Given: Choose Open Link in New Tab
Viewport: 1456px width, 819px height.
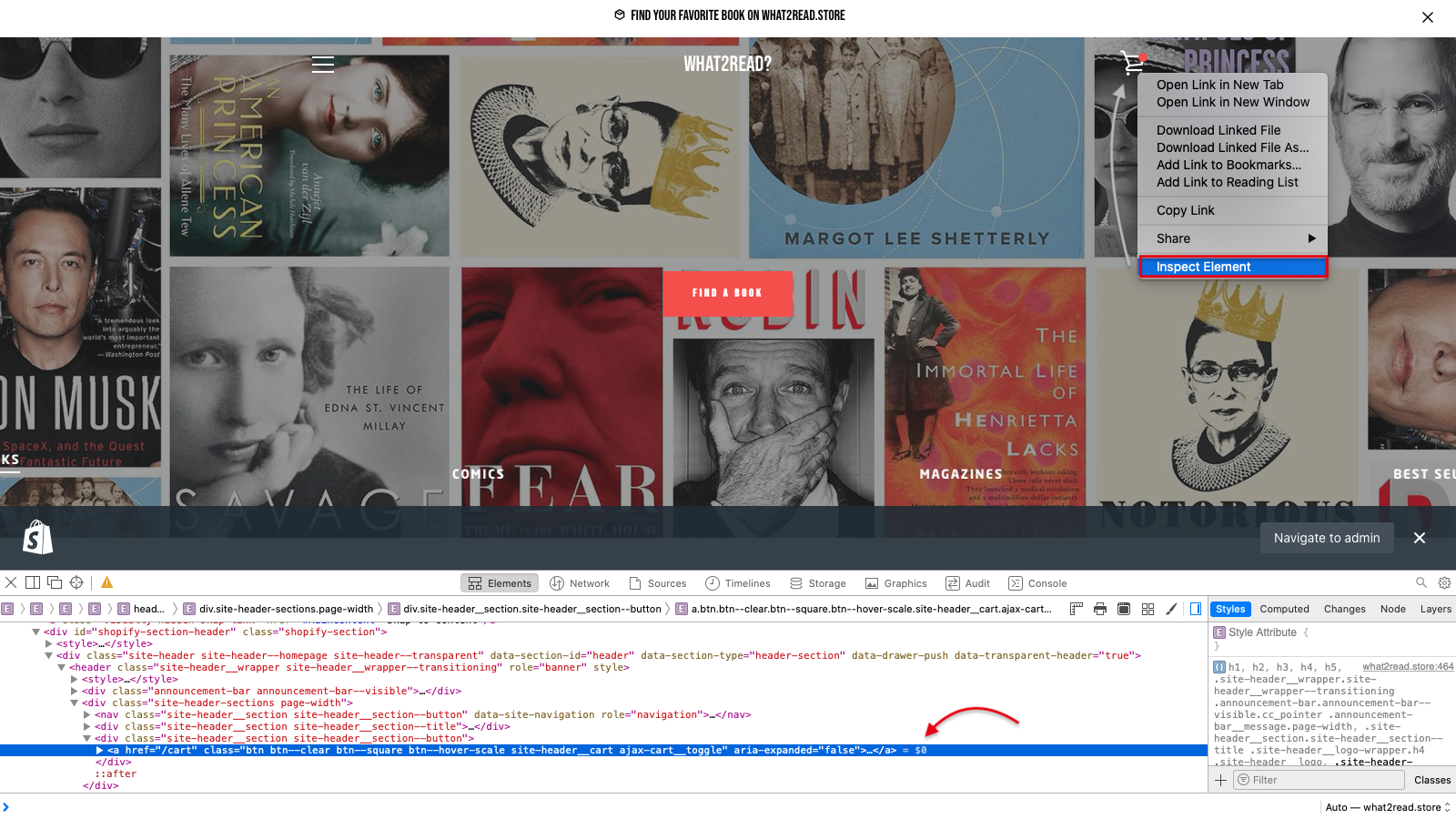Looking at the screenshot, I should [1233, 85].
